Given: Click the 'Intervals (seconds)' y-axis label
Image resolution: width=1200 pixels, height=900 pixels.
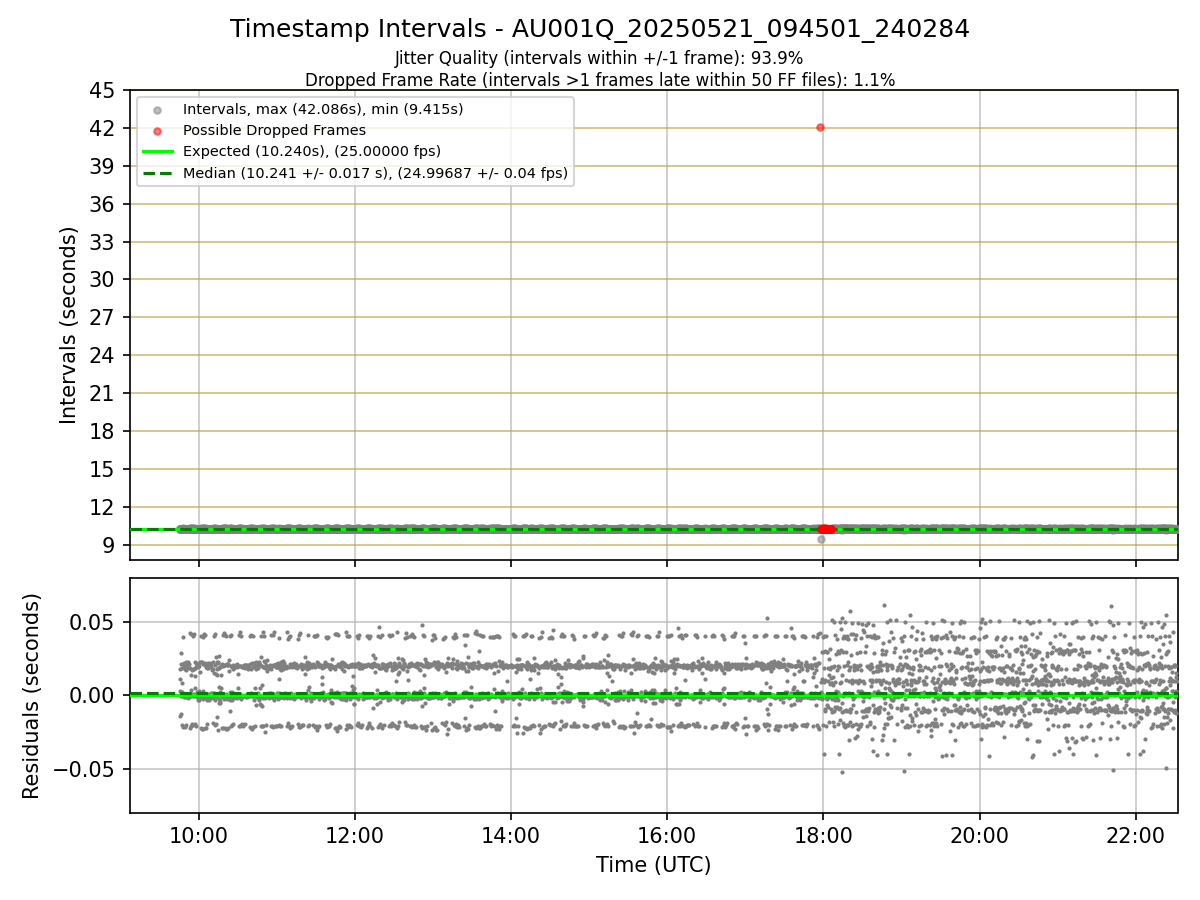Looking at the screenshot, I should 68,325.
